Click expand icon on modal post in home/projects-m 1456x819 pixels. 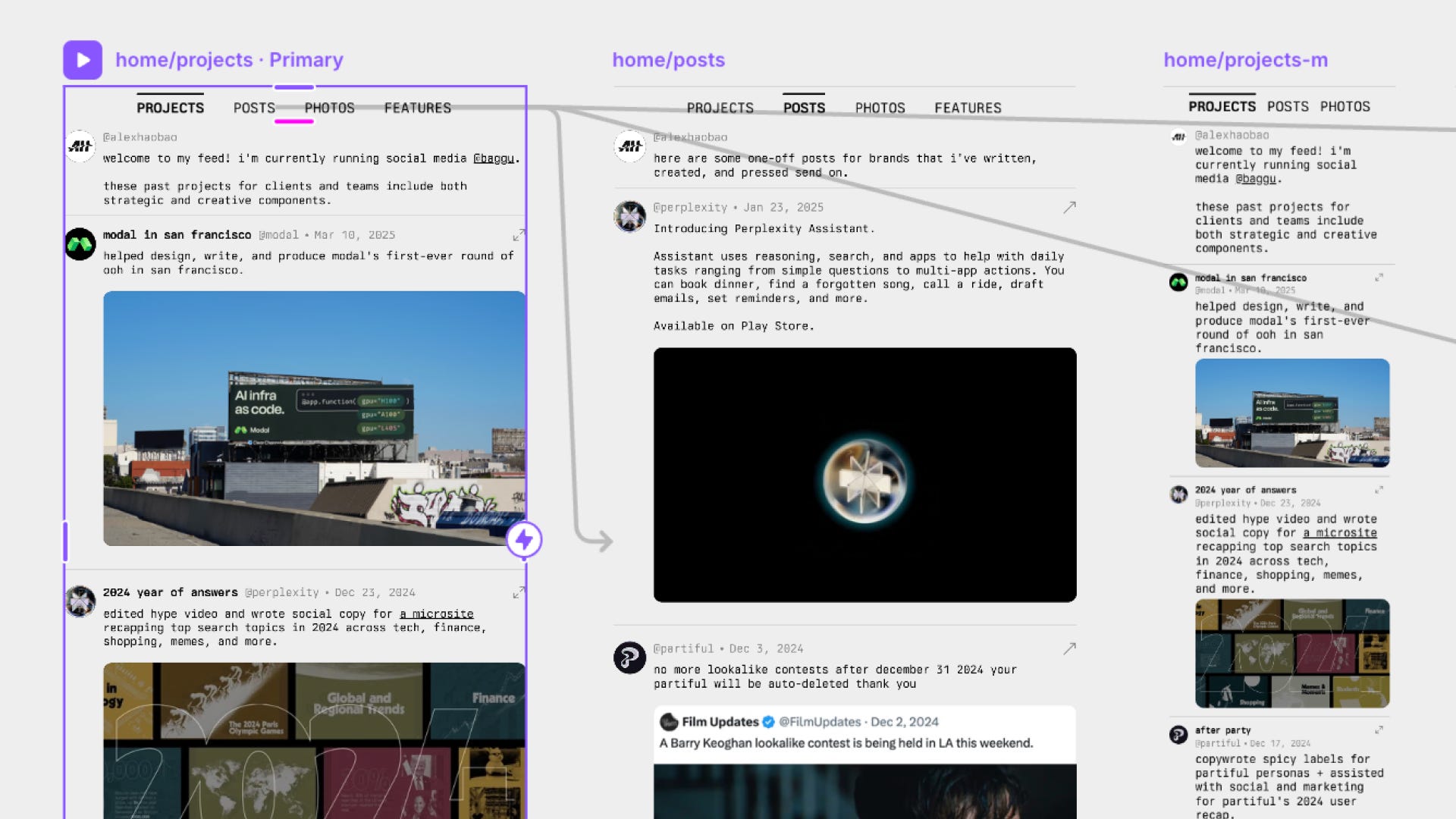point(1379,278)
